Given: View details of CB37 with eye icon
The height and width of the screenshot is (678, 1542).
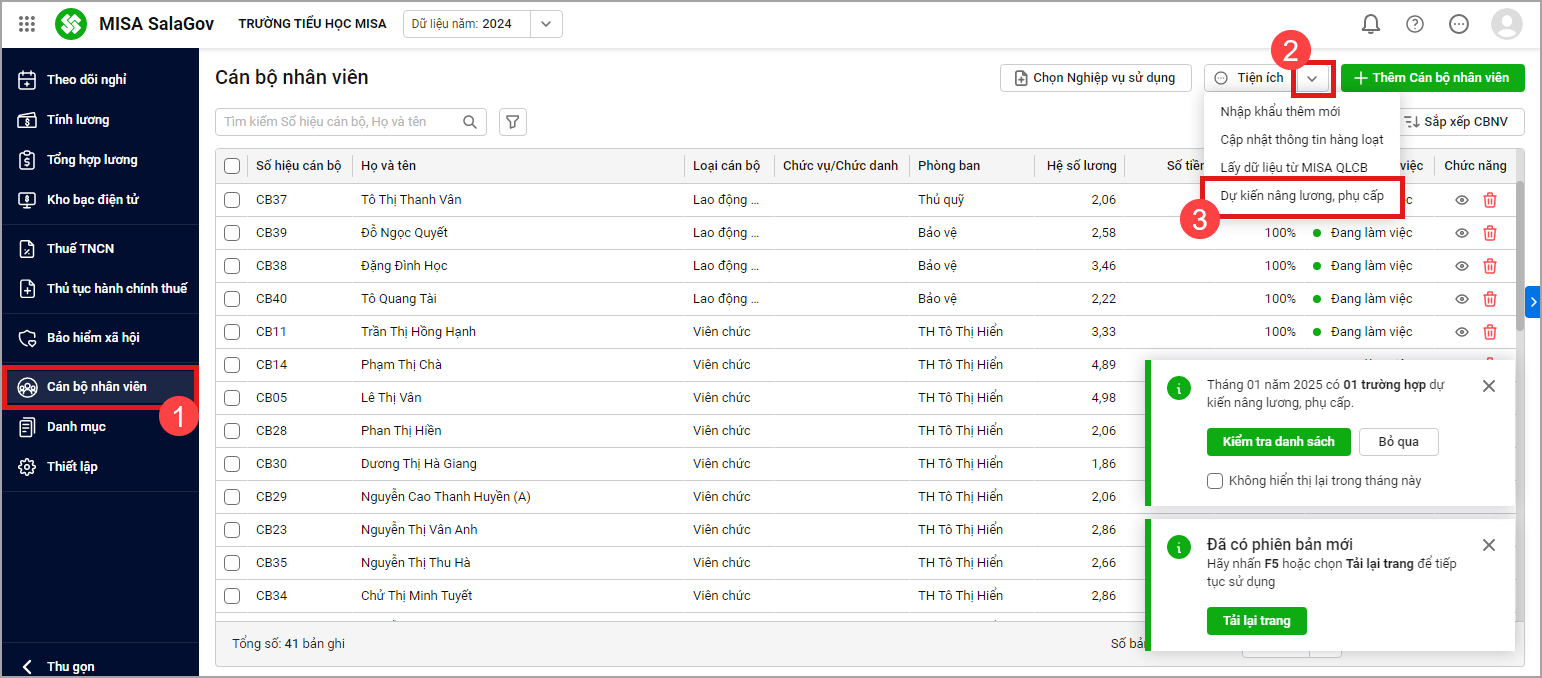Looking at the screenshot, I should pos(1461,200).
